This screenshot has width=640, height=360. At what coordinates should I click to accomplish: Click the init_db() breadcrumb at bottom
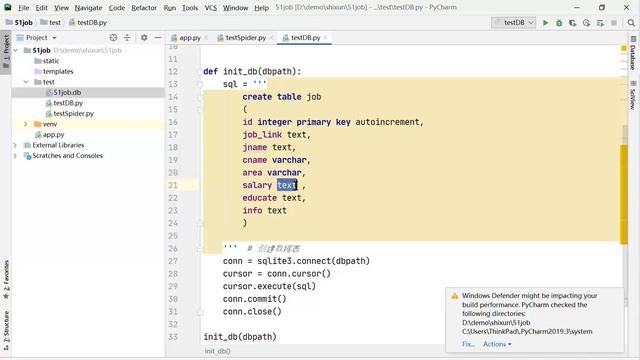[218, 351]
